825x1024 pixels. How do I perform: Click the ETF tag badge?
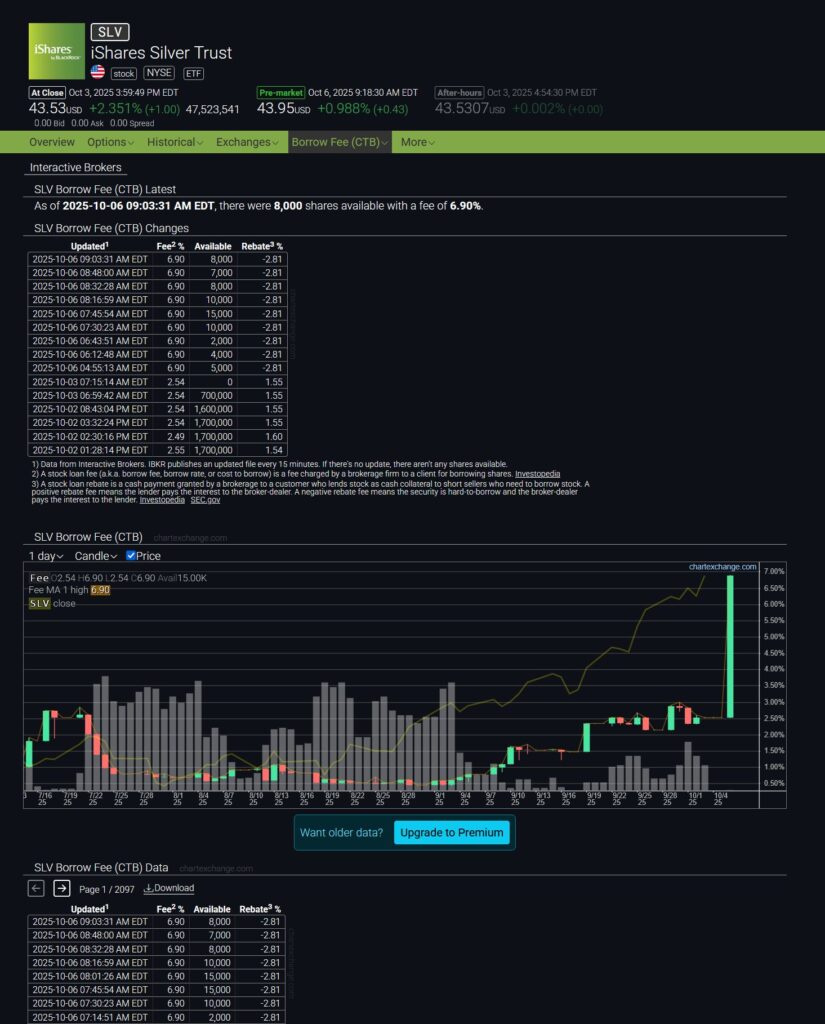click(193, 73)
